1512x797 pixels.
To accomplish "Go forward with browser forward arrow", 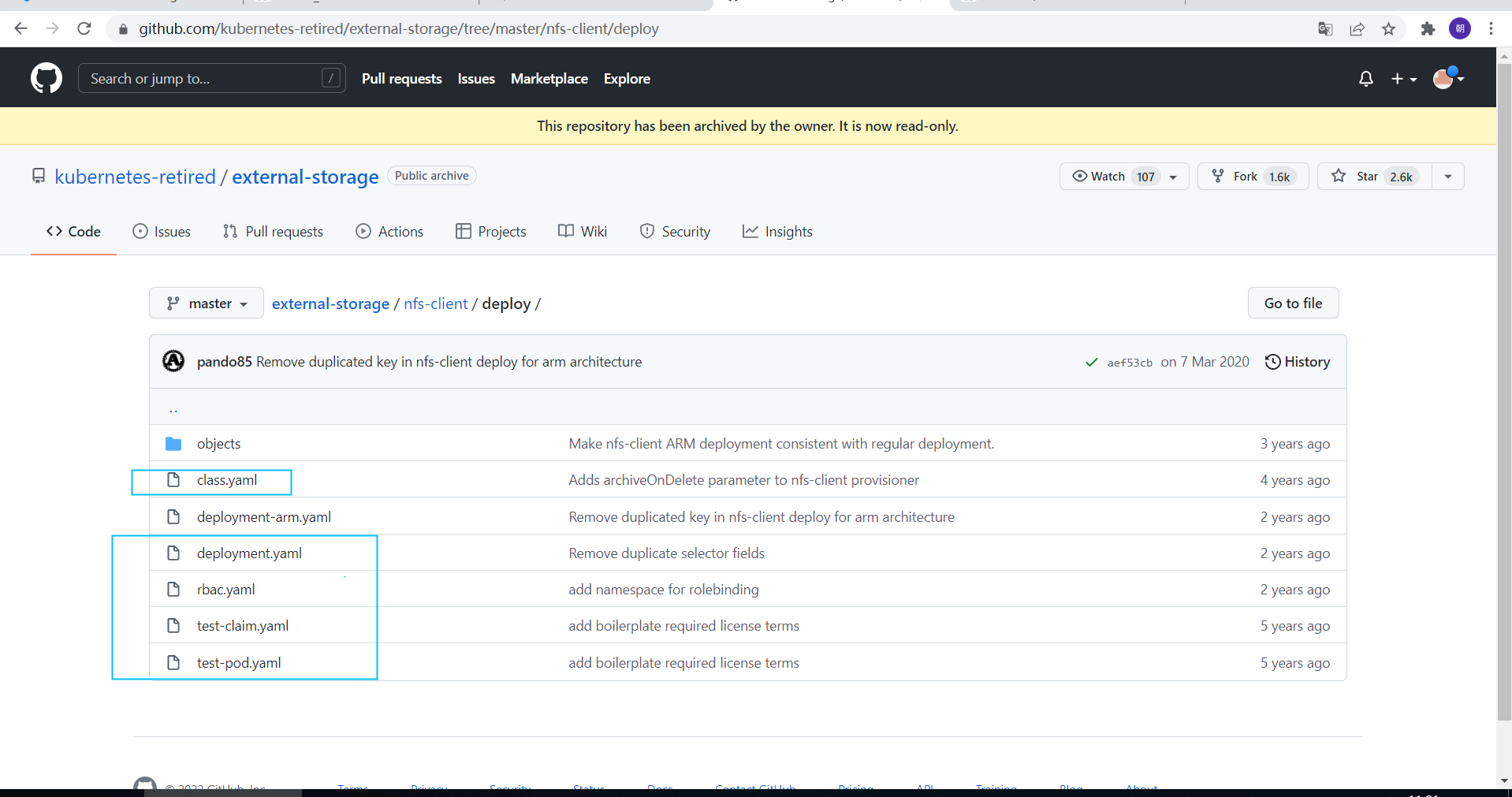I will pyautogui.click(x=53, y=29).
